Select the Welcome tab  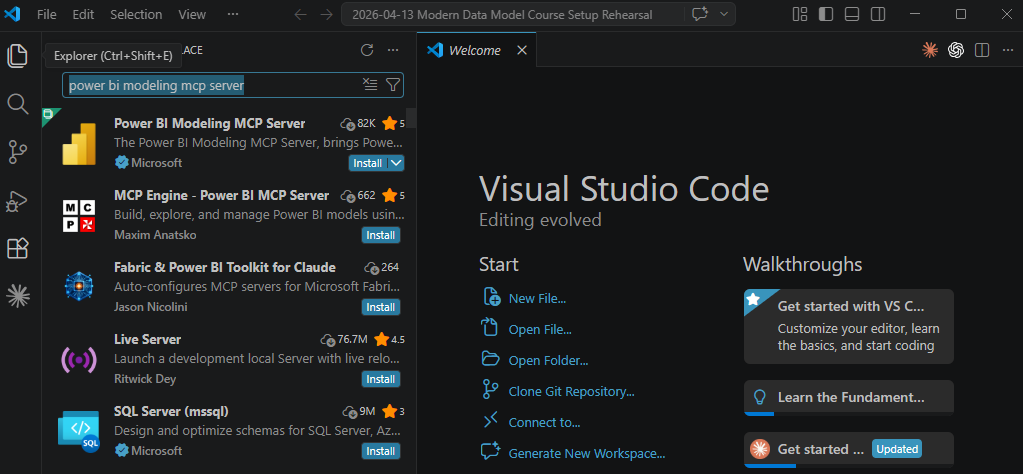pos(476,50)
